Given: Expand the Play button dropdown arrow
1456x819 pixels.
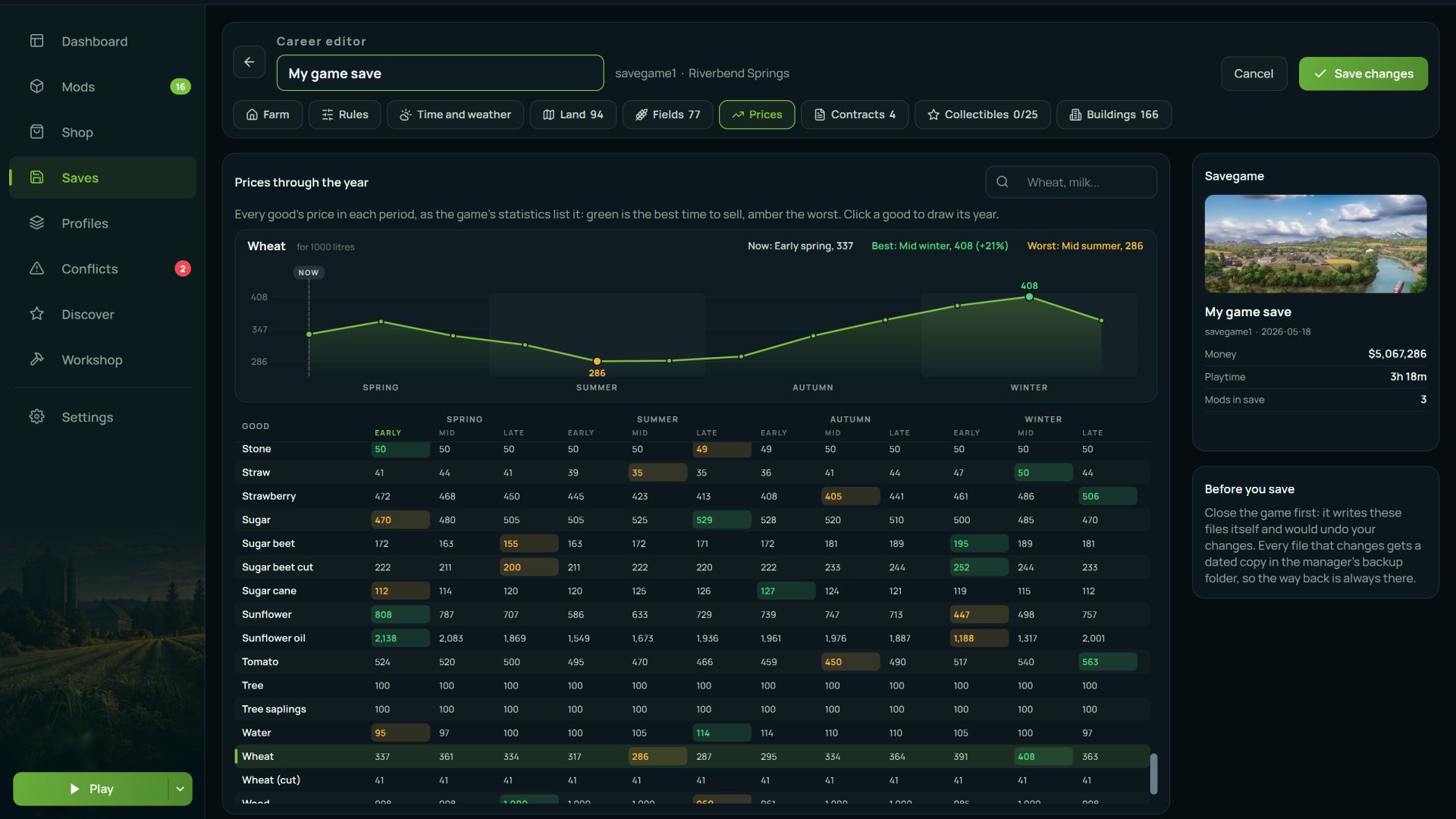Looking at the screenshot, I should coord(180,789).
